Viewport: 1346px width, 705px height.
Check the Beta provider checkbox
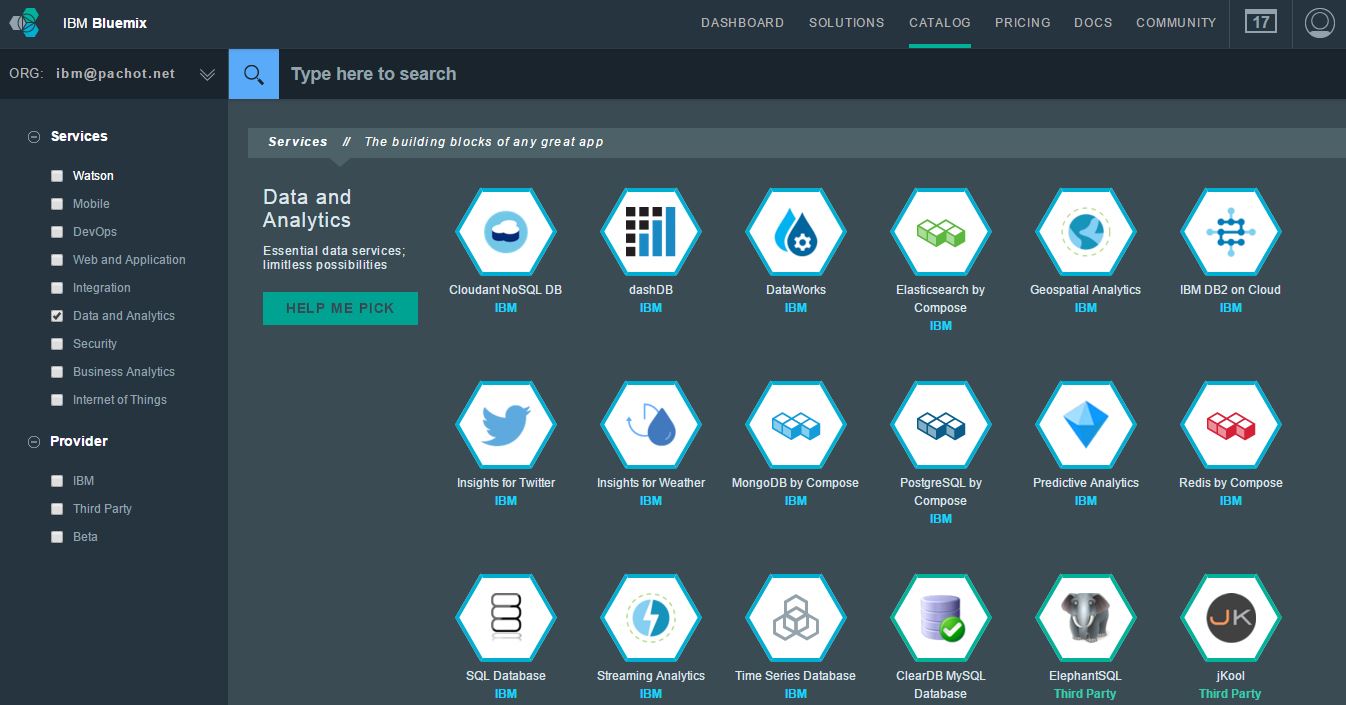57,537
